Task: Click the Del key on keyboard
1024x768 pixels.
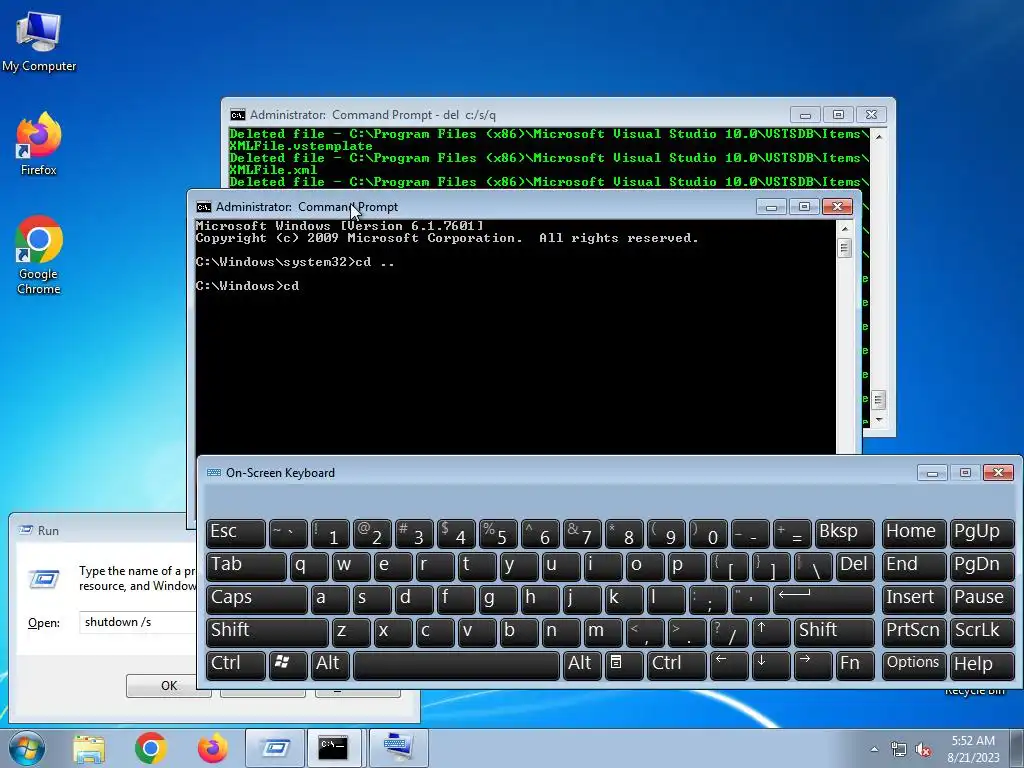Action: 855,566
